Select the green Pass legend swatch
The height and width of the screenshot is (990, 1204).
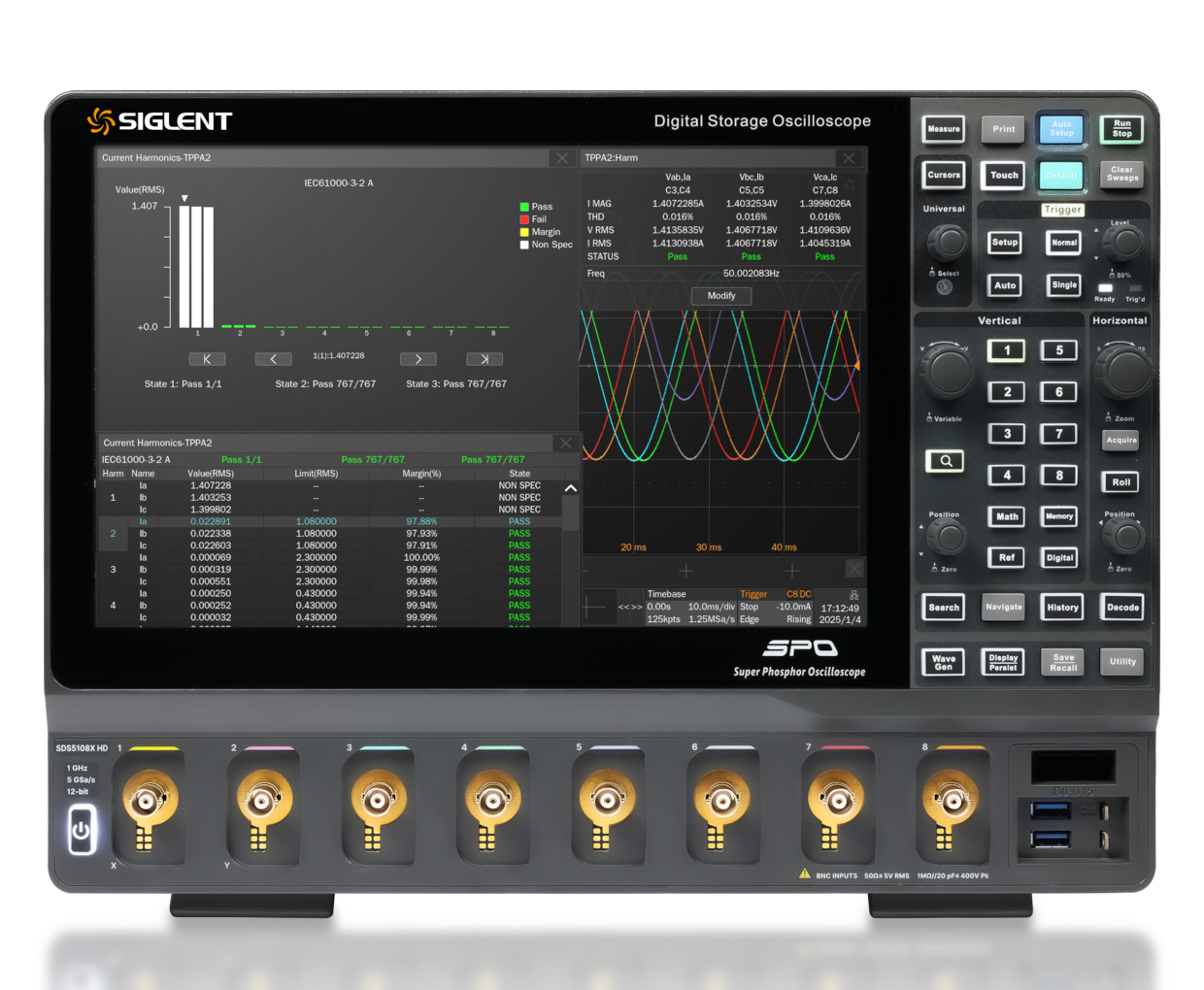pos(524,207)
